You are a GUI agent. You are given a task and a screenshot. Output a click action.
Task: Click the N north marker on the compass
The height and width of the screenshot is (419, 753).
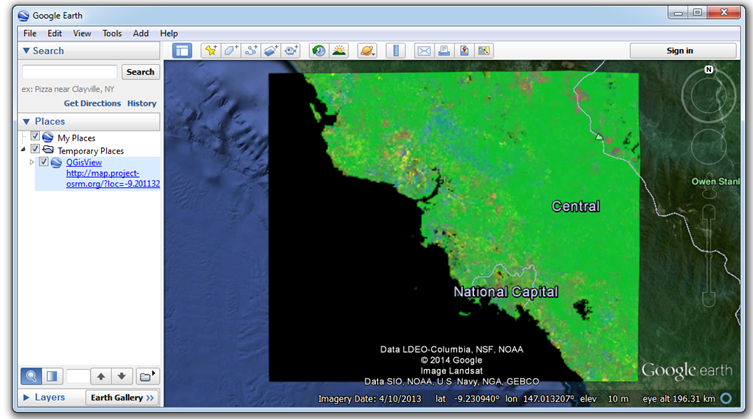pos(708,69)
